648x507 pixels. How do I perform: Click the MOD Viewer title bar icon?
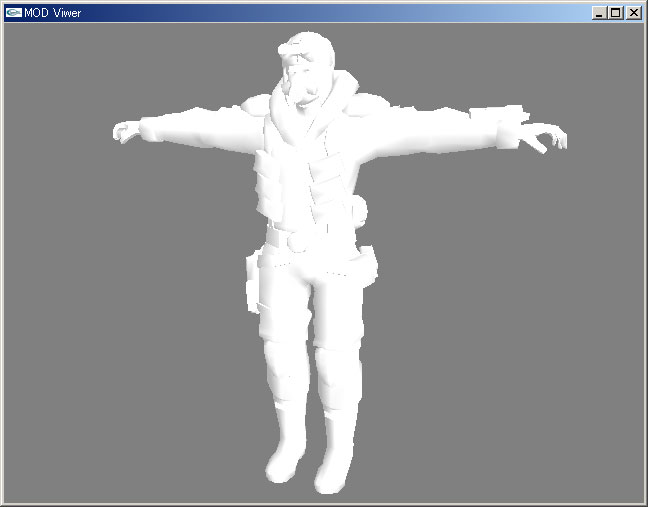tap(13, 13)
